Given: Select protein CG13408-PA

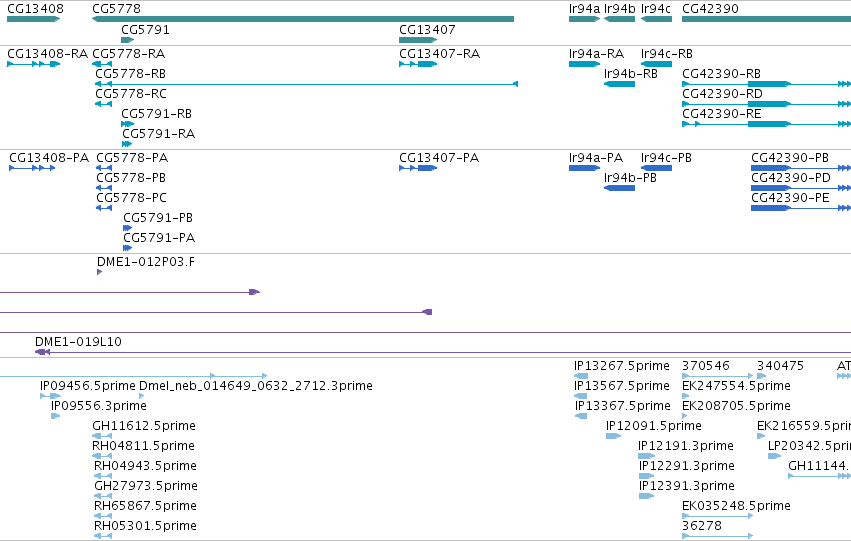Looking at the screenshot, I should [49, 158].
